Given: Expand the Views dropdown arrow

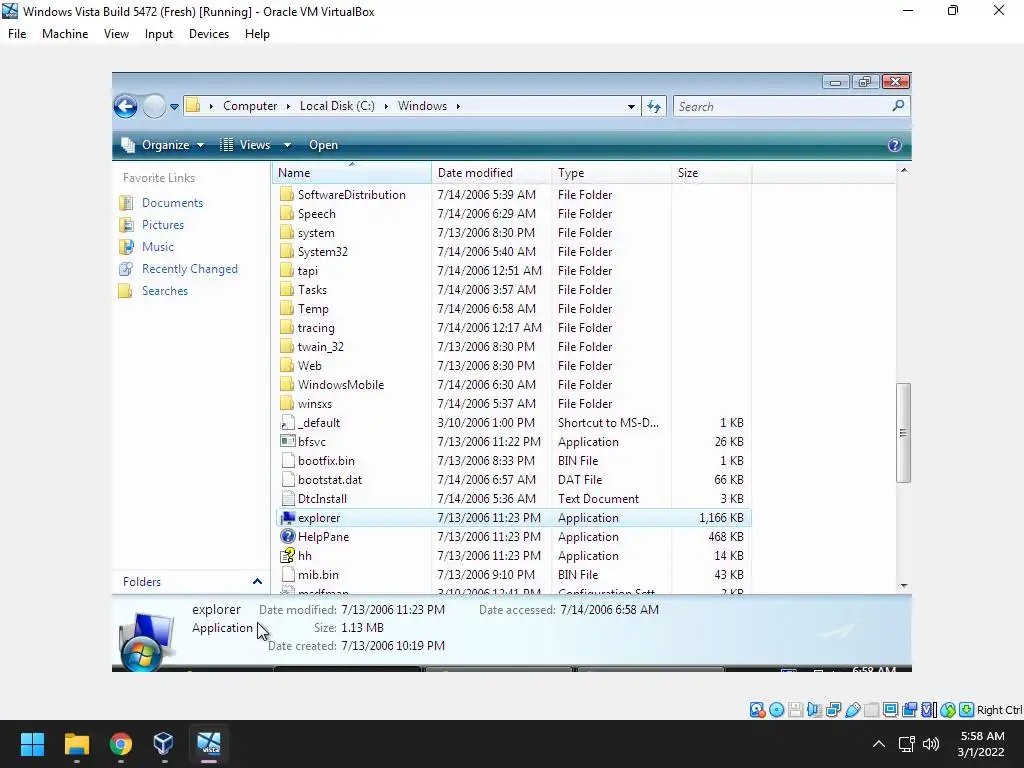Looking at the screenshot, I should (x=287, y=145).
